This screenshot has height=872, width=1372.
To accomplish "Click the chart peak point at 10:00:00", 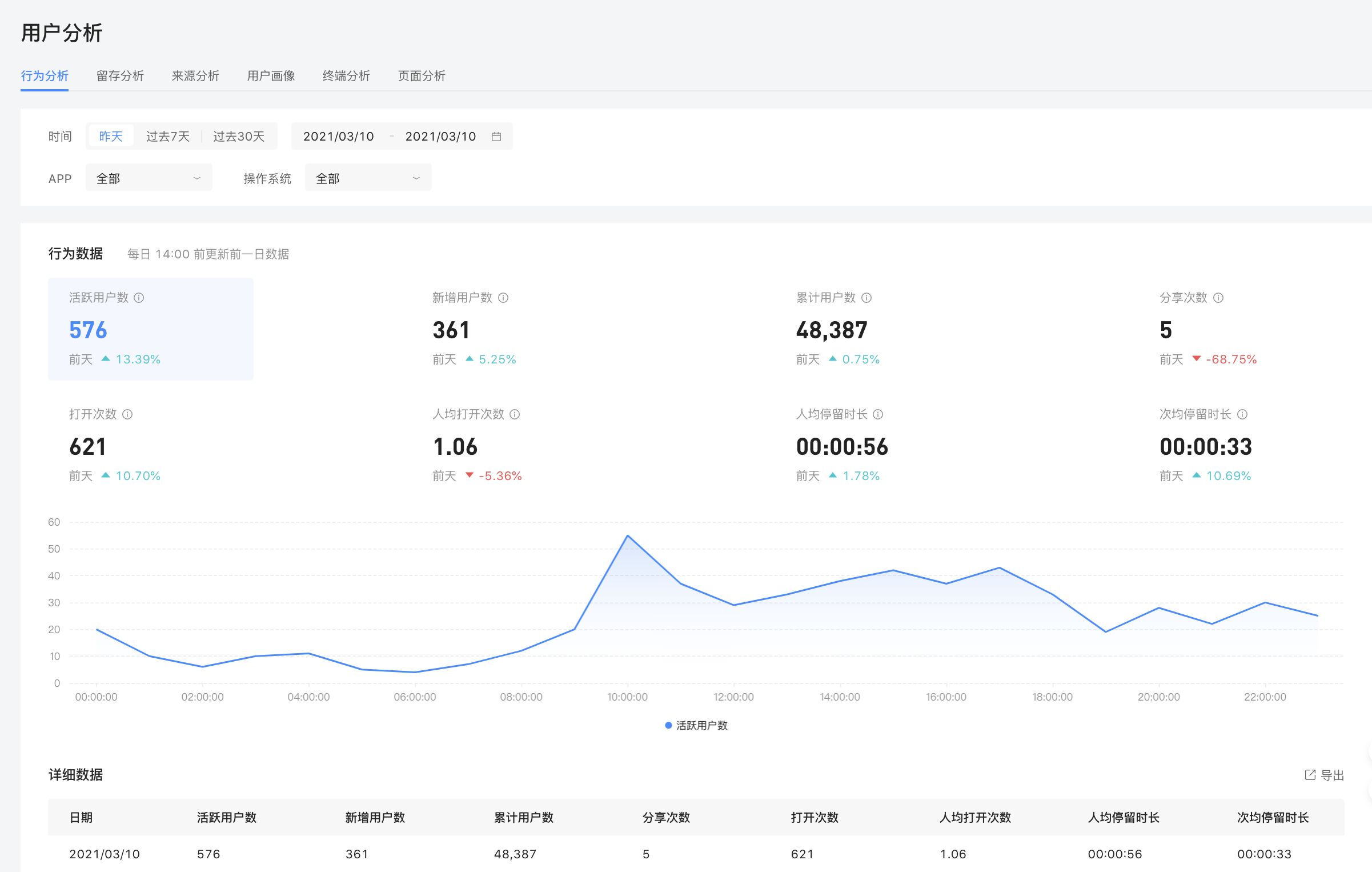I will point(627,535).
